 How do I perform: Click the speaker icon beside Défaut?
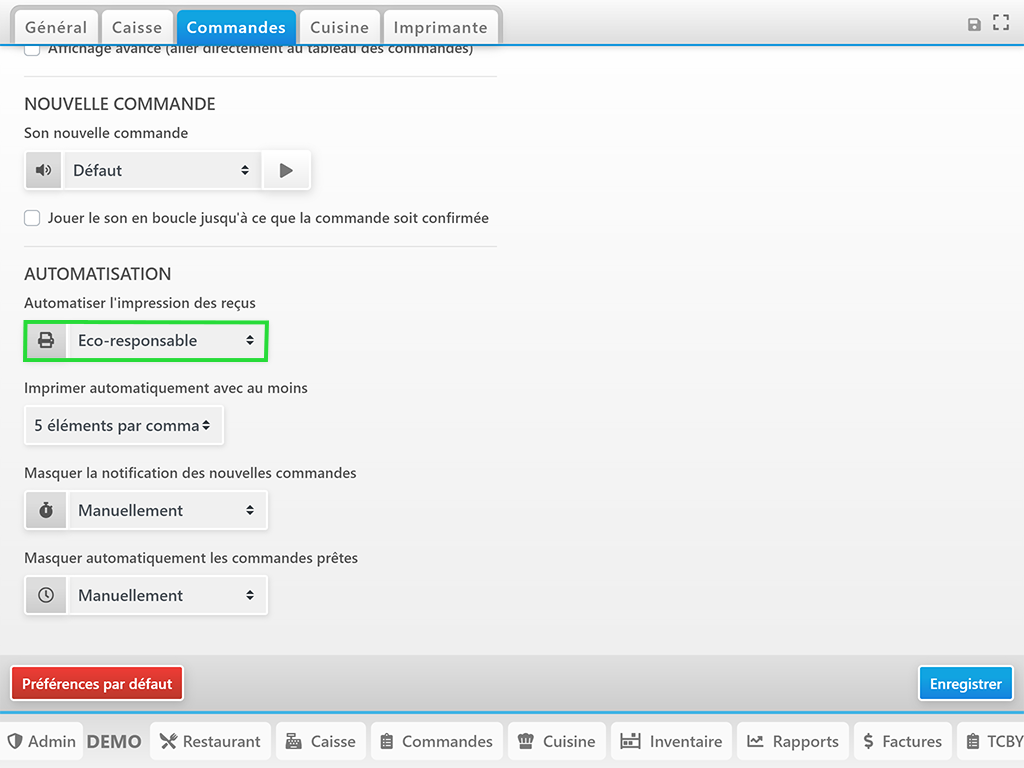43,170
